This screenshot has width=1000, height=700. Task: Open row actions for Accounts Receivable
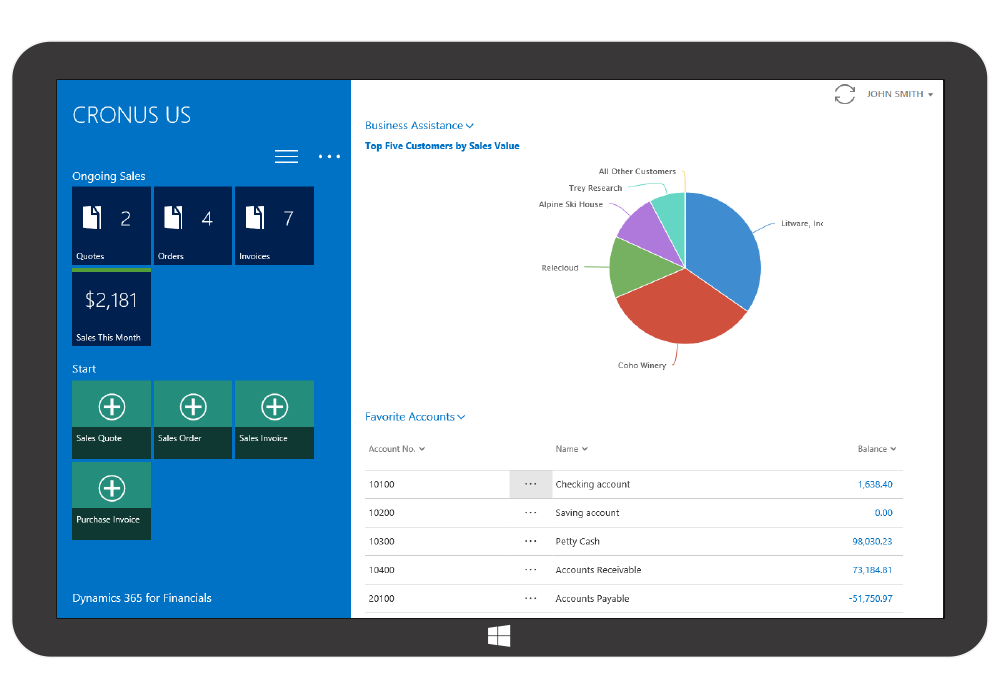click(x=531, y=570)
